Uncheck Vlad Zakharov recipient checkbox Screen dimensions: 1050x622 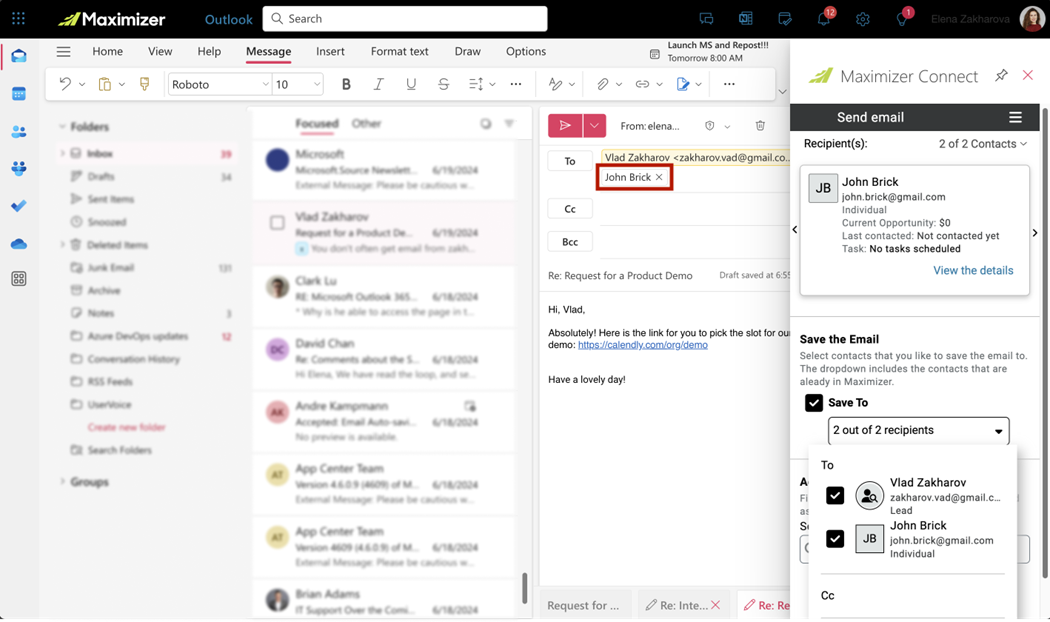[x=835, y=495]
